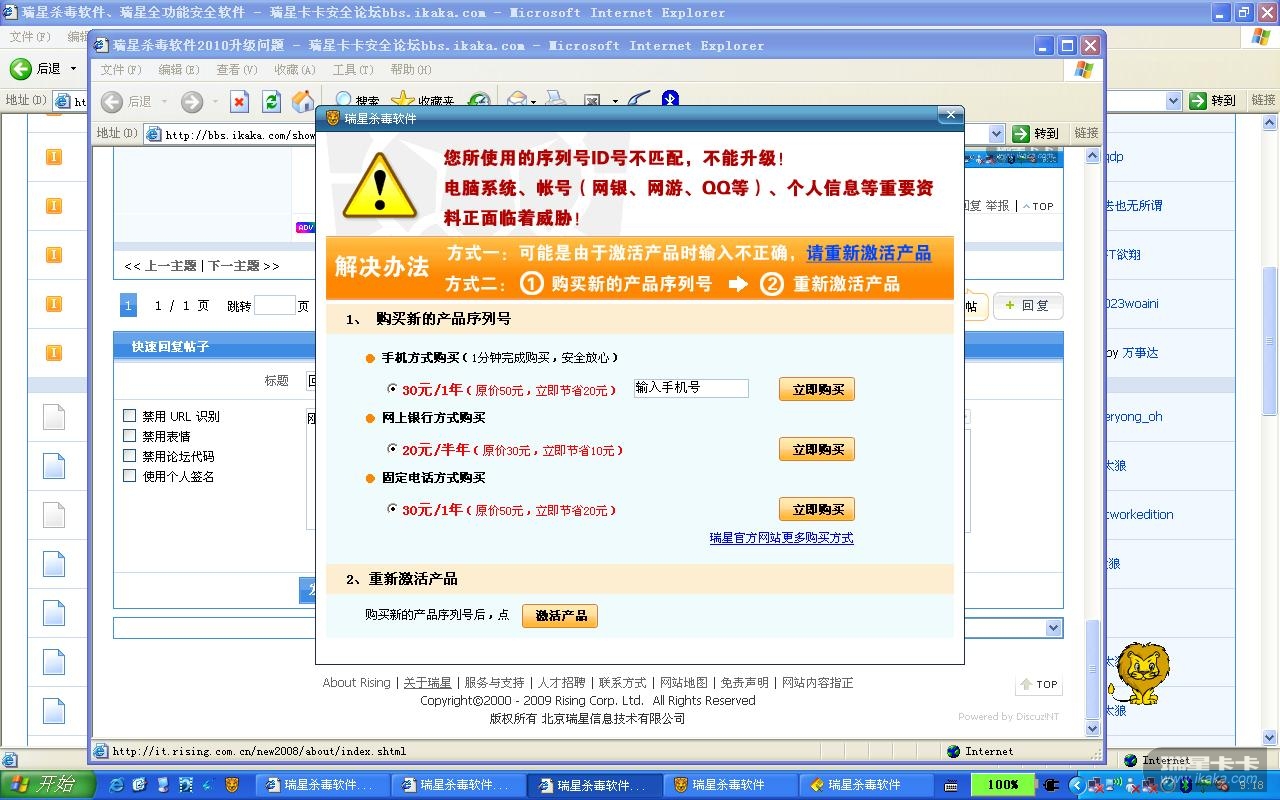The width and height of the screenshot is (1280, 800).
Task: Click the 开始 Start button
Action: coord(47,784)
